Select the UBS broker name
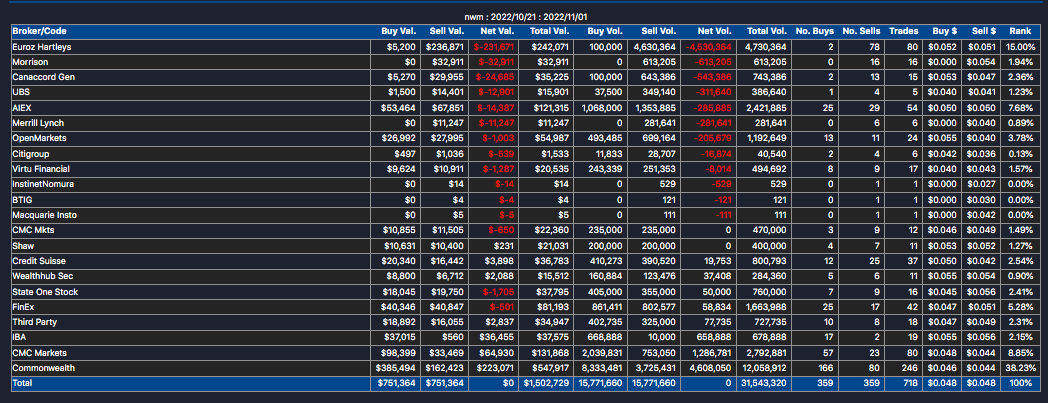 point(21,93)
